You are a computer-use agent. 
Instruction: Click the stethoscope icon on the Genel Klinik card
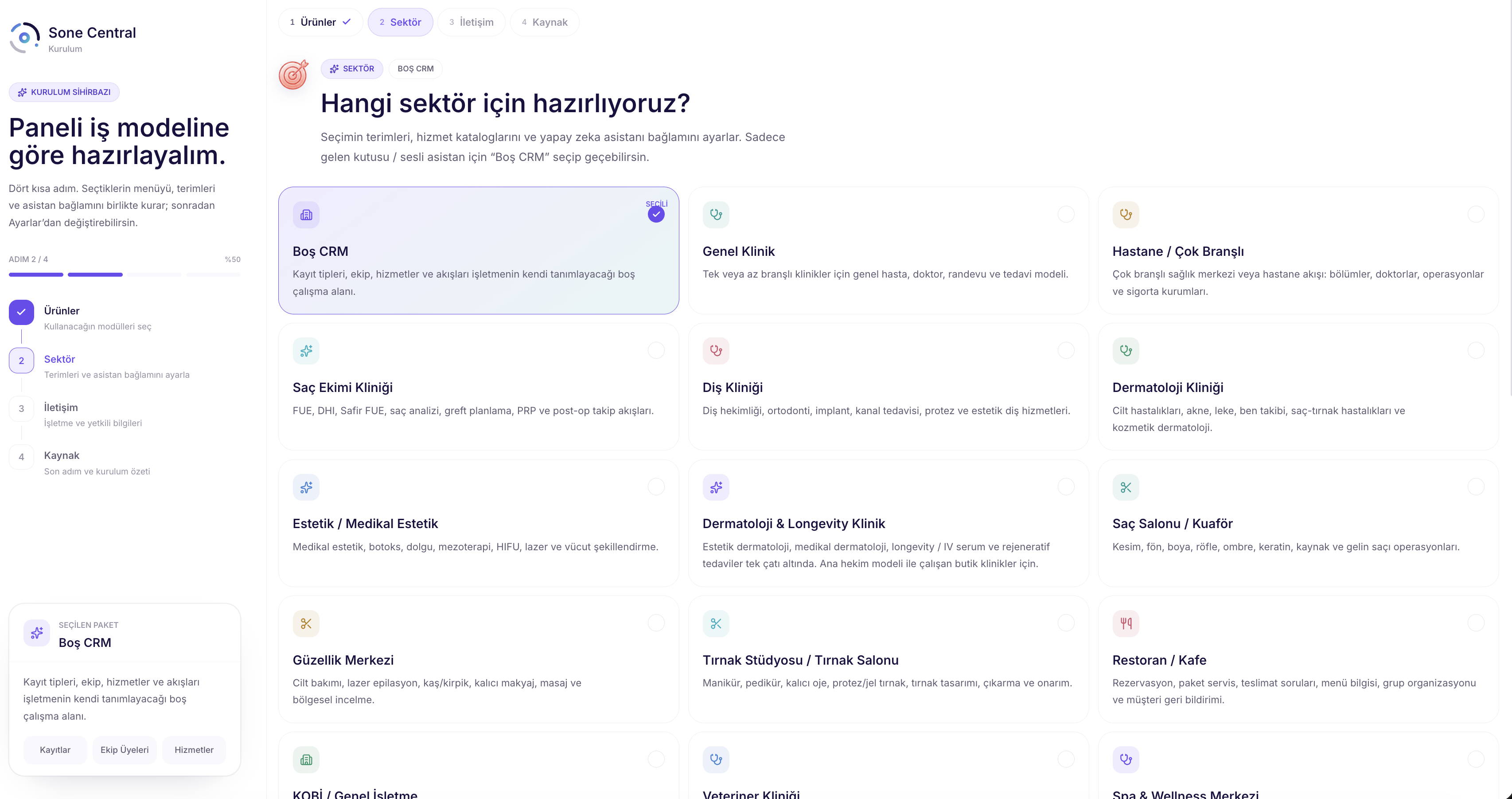716,215
